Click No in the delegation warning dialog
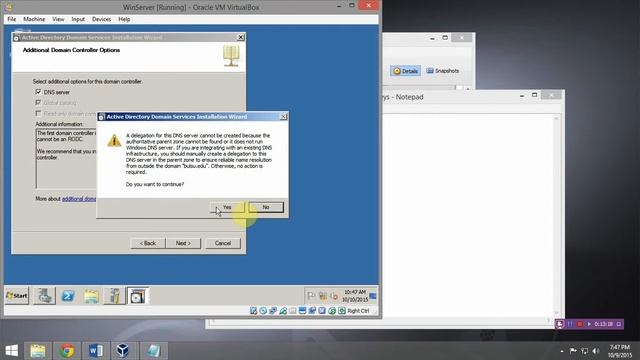This screenshot has height=360, width=640. click(266, 207)
